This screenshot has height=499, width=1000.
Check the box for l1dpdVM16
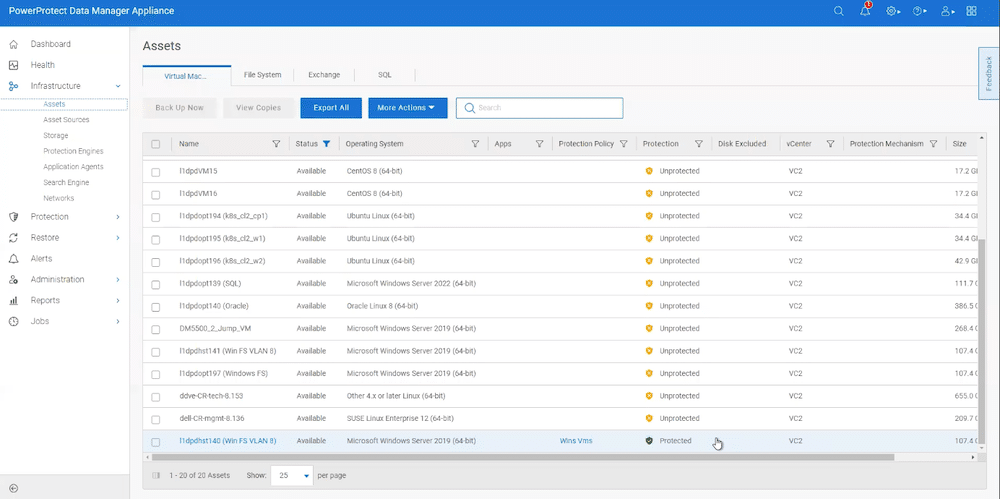pyautogui.click(x=156, y=195)
